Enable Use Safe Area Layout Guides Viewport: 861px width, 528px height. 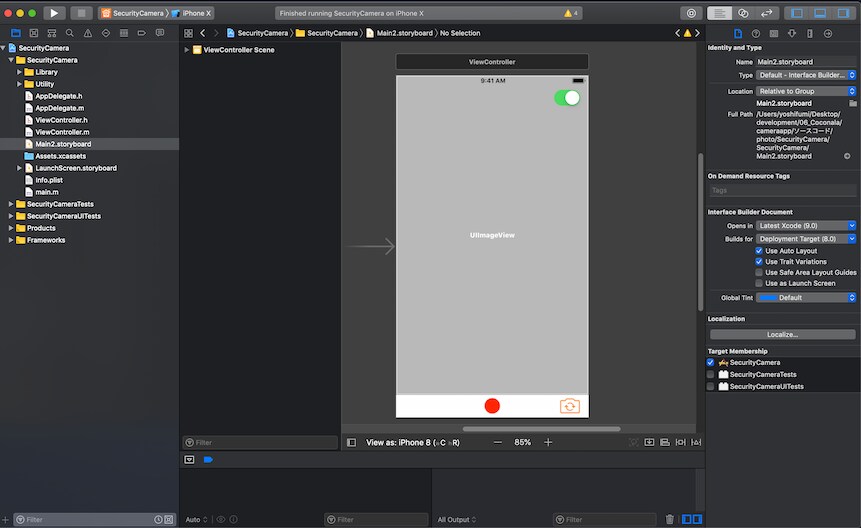coord(759,272)
